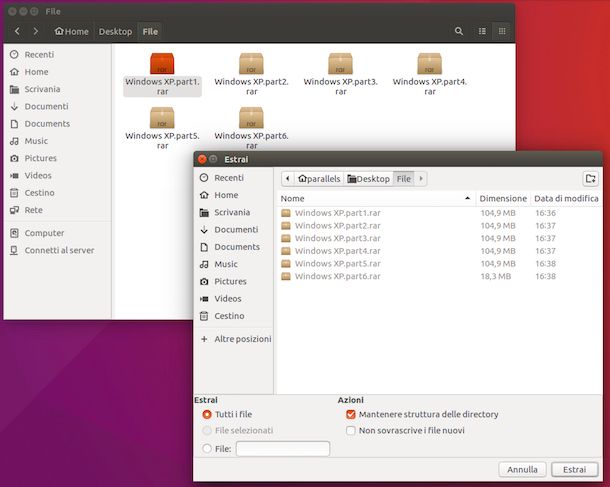610x487 pixels.
Task: Open Recenti in Files window sidebar
Action: tap(58, 54)
